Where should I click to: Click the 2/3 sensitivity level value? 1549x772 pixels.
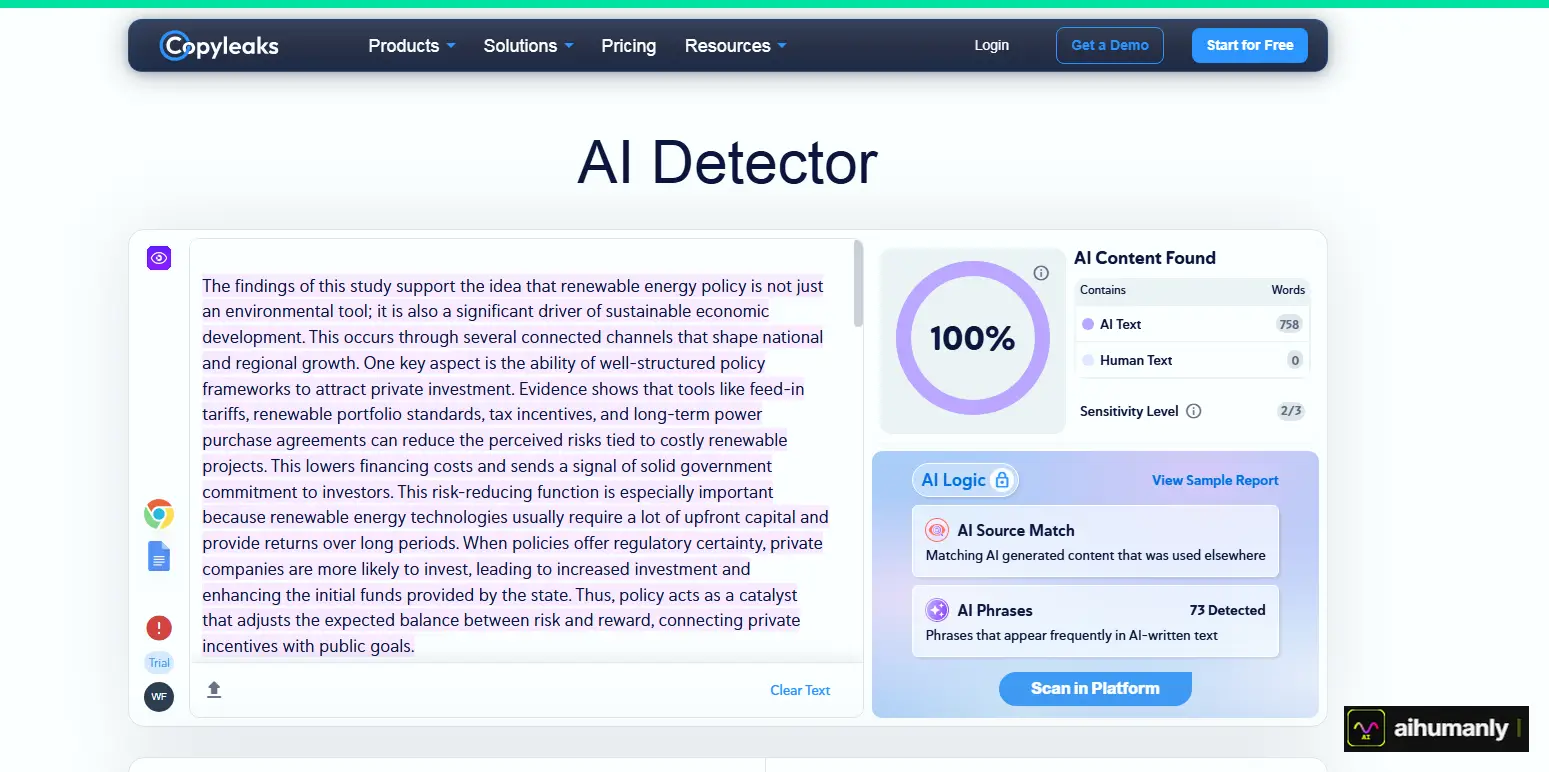coord(1290,411)
